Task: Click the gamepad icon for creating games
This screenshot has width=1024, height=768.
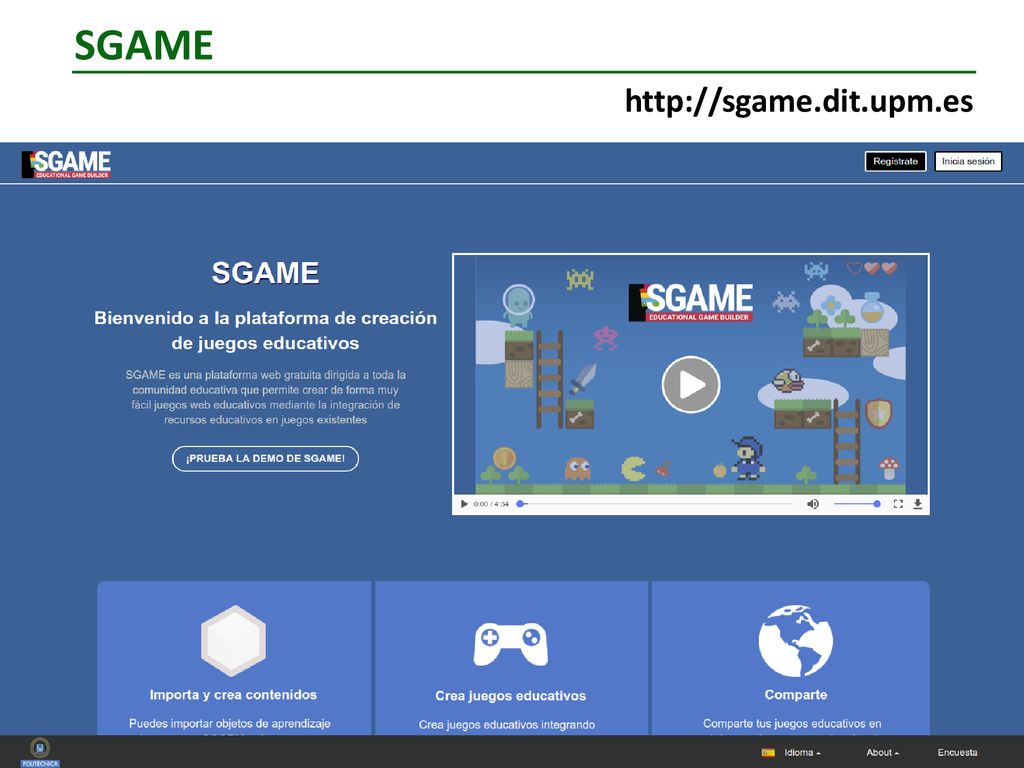Action: (x=511, y=645)
